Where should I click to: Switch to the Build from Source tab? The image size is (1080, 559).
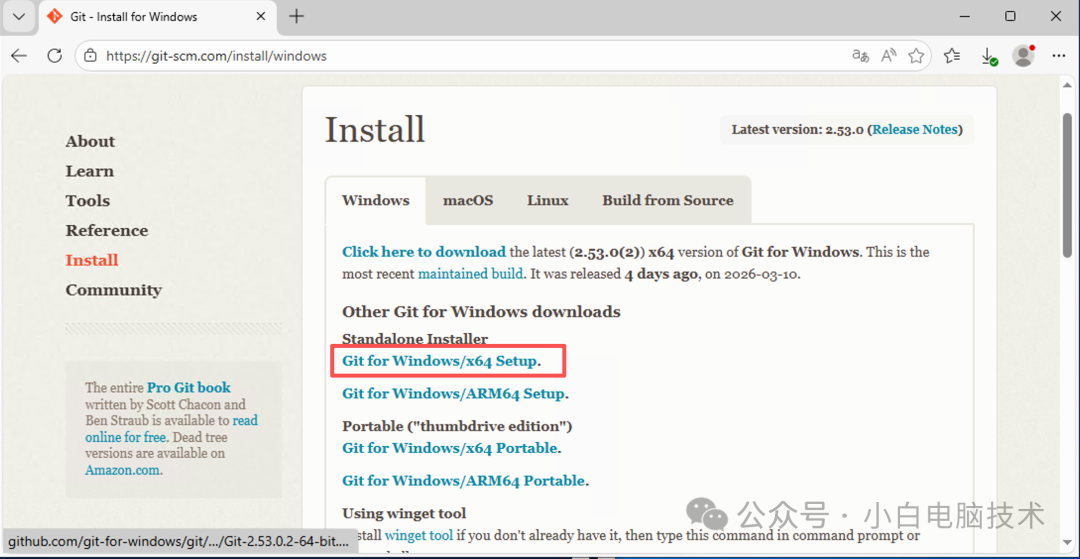point(667,200)
